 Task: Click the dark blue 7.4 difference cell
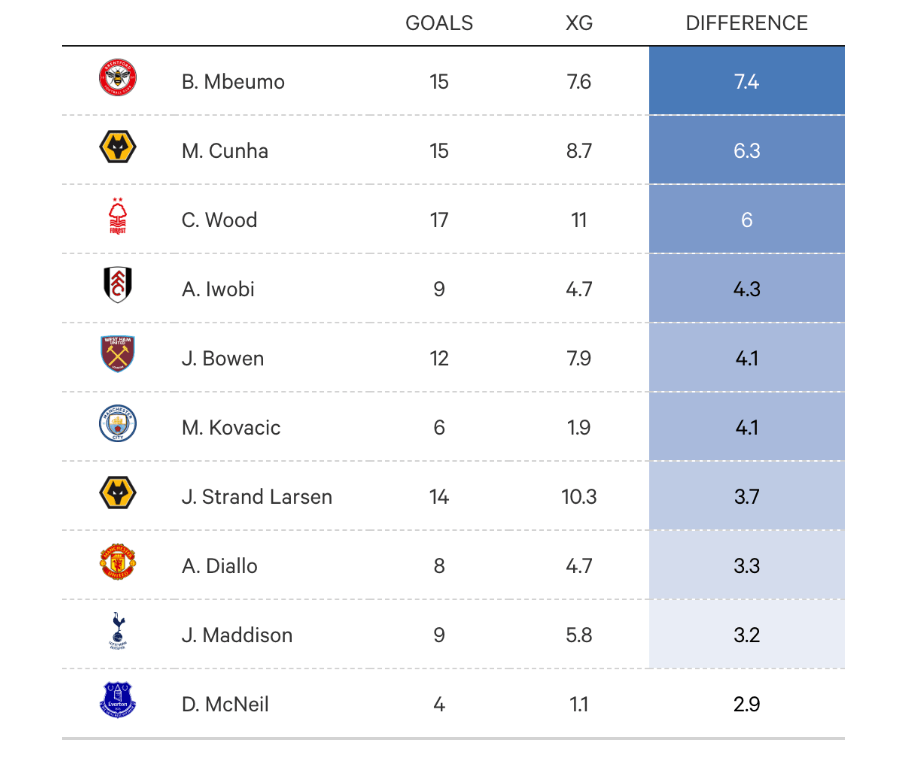(x=747, y=82)
